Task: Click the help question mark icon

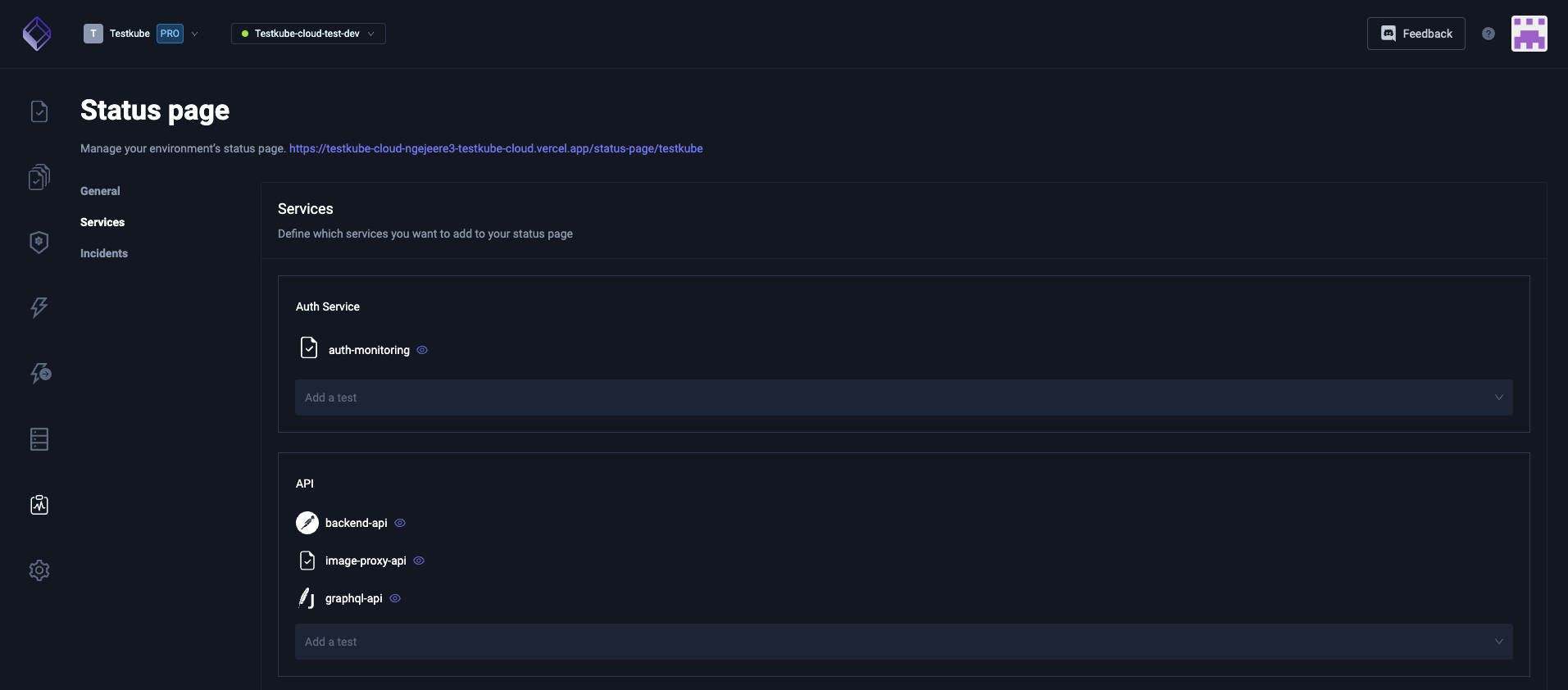Action: (1488, 34)
